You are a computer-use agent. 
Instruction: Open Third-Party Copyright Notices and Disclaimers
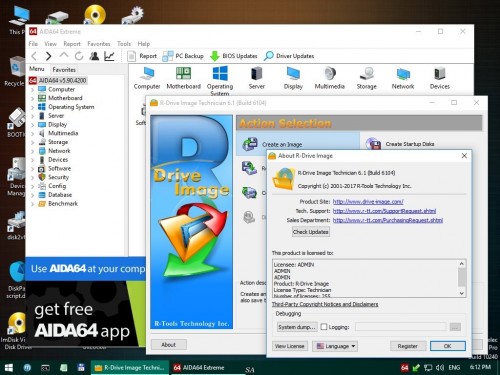pyautogui.click(x=325, y=304)
